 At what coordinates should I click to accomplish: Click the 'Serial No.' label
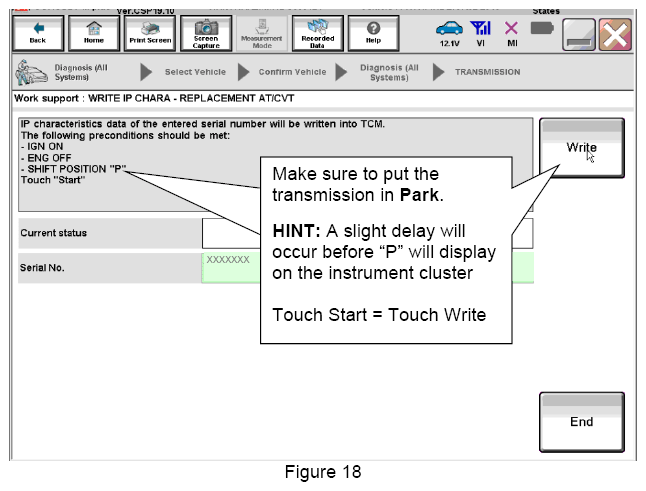point(42,268)
